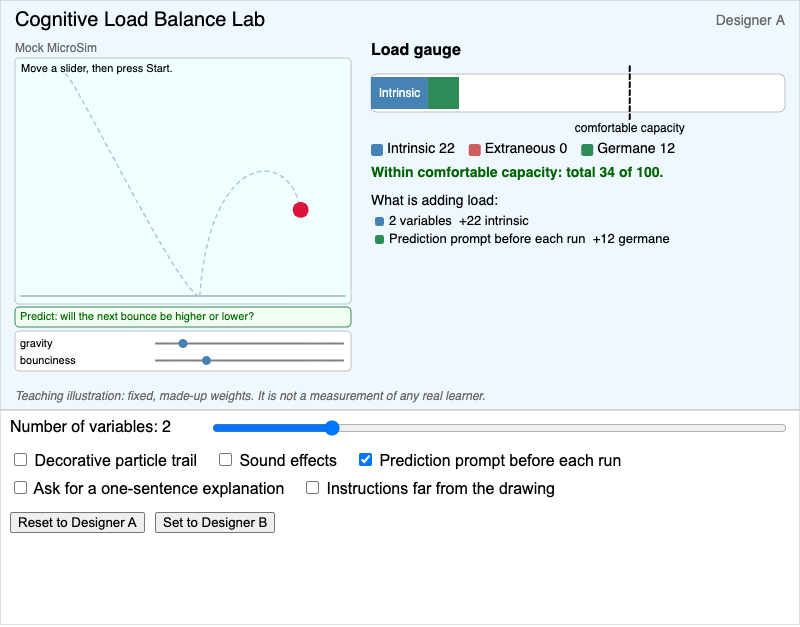
Task: Click the 'Cognitive Load Balance Lab' title
Action: (140, 19)
